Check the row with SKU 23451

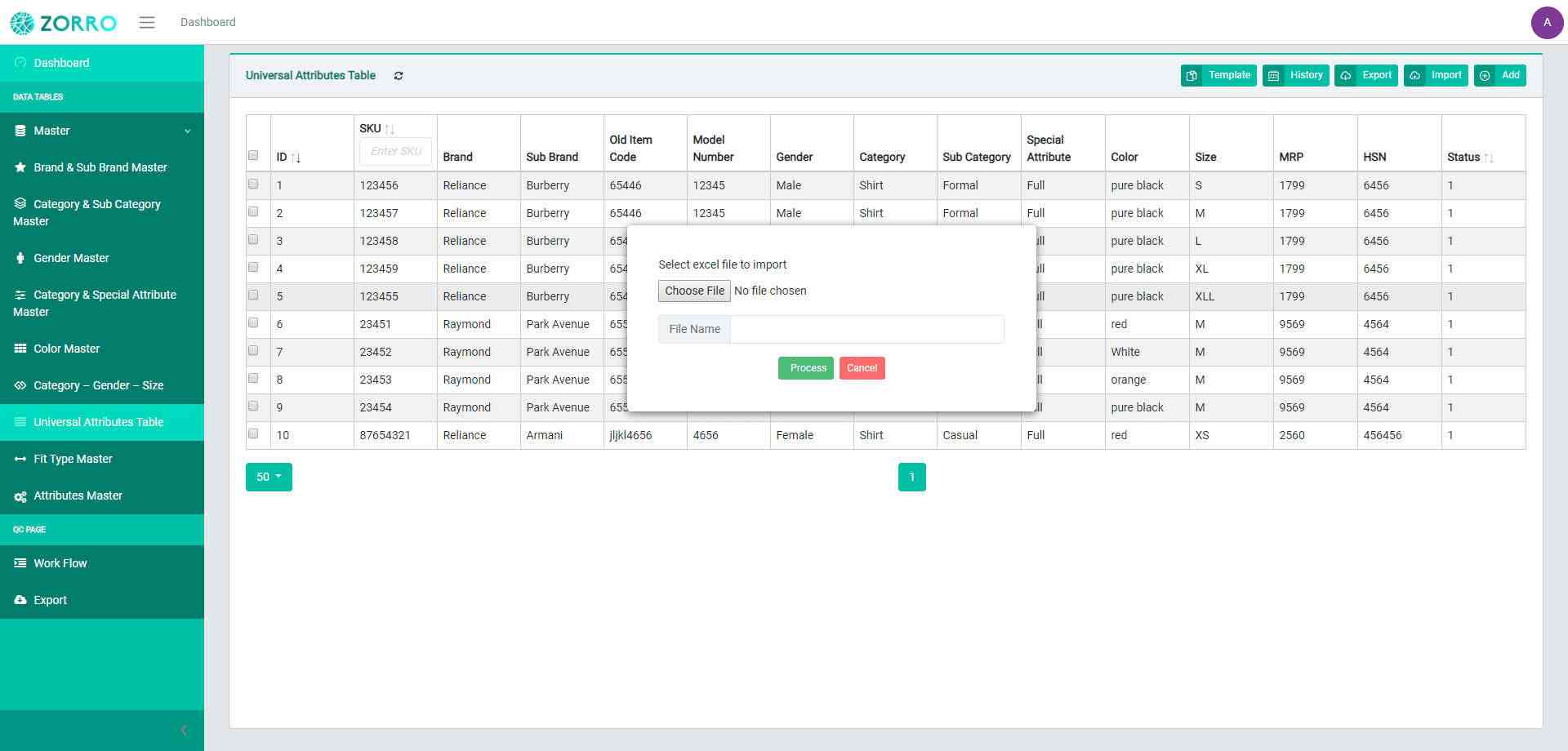253,323
